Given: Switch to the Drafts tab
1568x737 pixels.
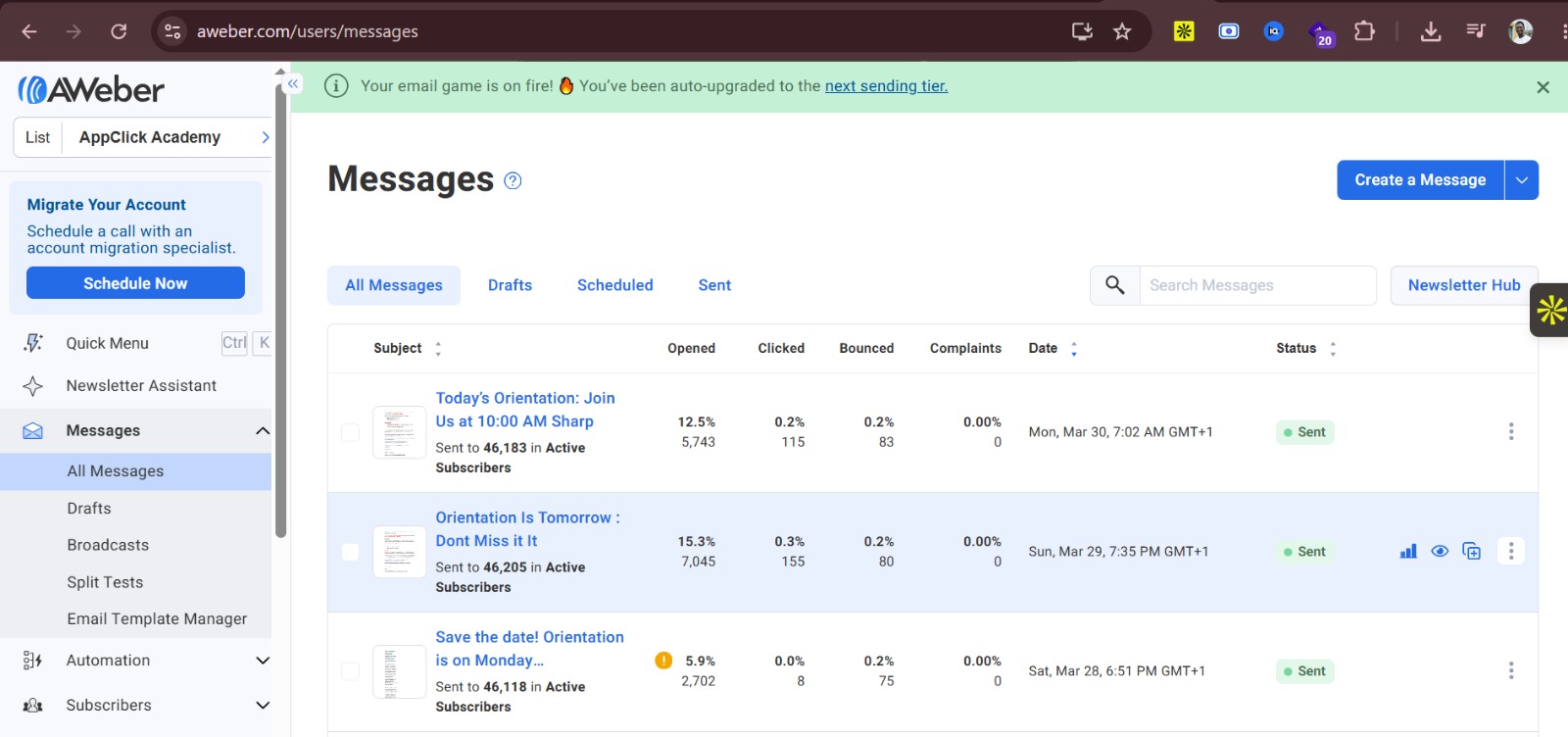Looking at the screenshot, I should (511, 285).
